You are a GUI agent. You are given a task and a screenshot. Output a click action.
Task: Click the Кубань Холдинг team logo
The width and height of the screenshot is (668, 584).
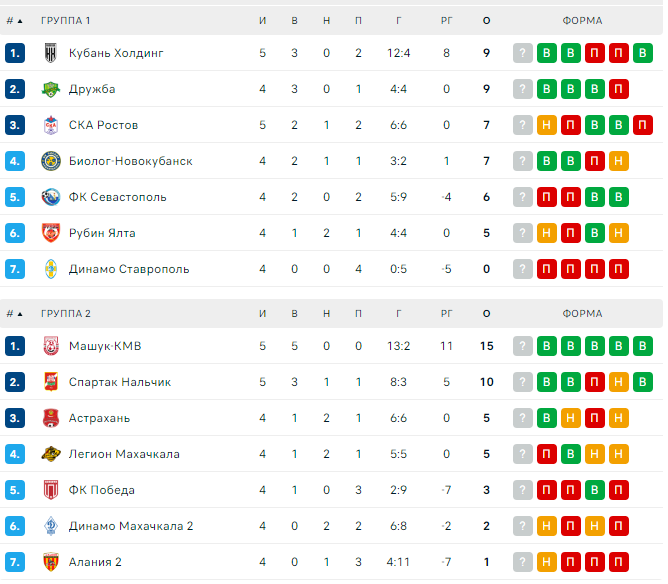(x=51, y=53)
